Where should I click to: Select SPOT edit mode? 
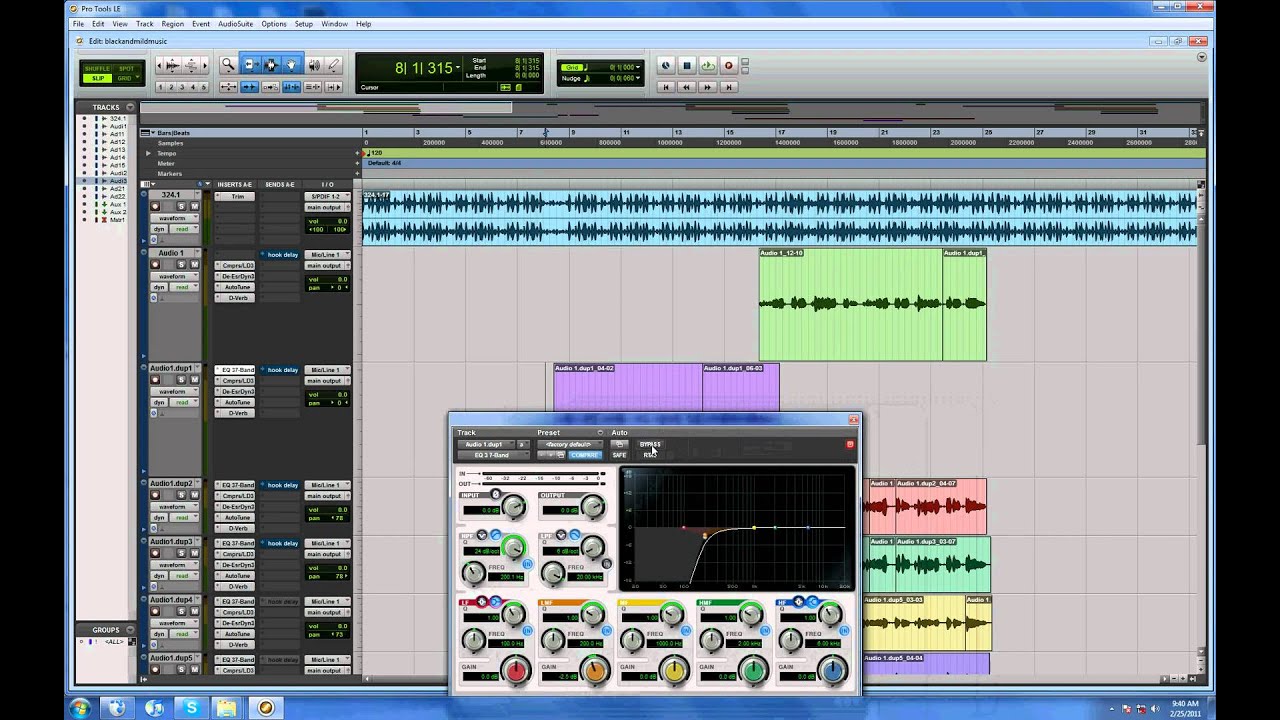pyautogui.click(x=127, y=68)
